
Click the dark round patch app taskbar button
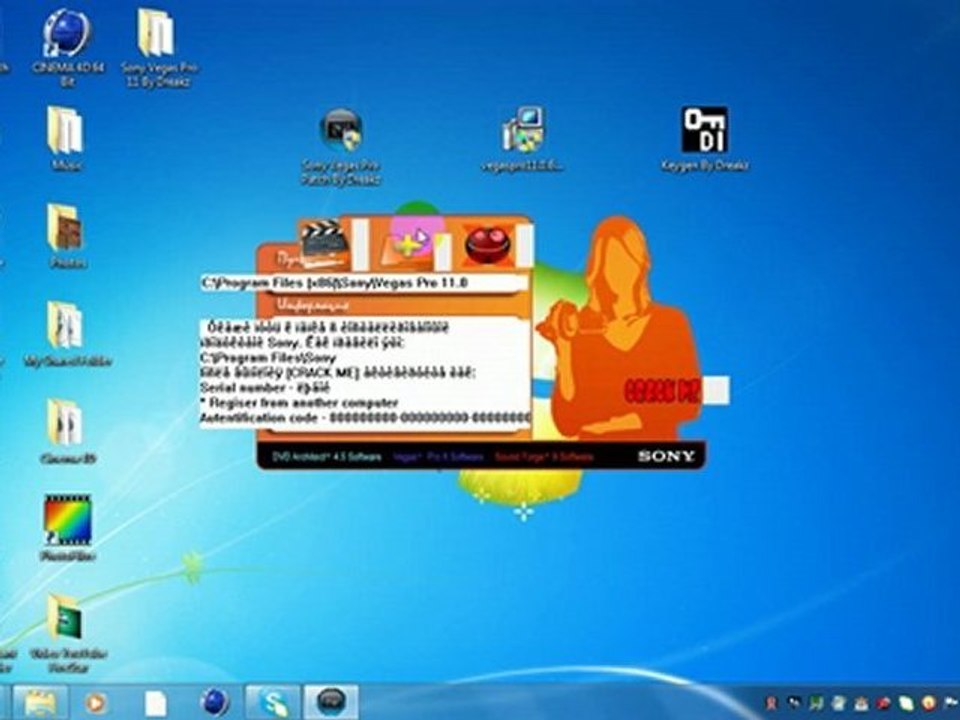(331, 703)
